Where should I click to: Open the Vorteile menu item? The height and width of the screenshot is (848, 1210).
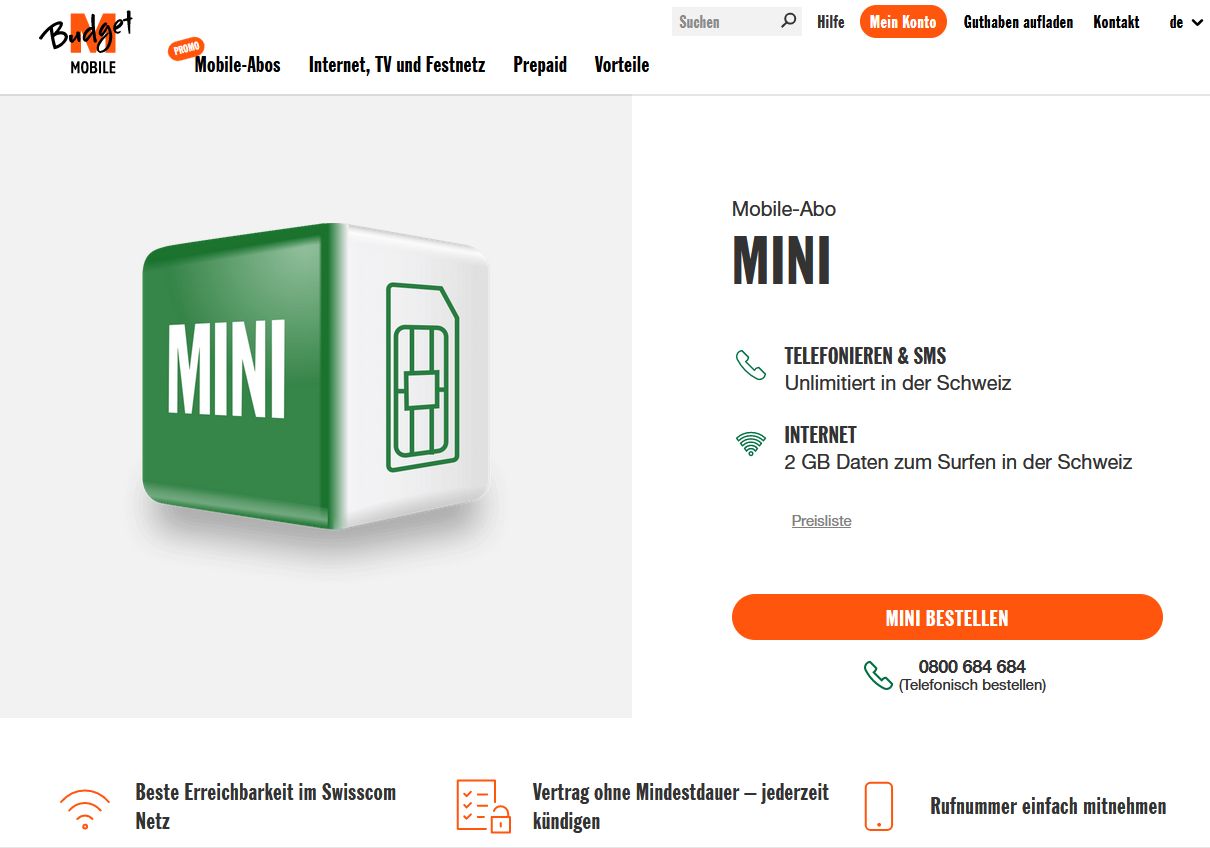[x=622, y=64]
